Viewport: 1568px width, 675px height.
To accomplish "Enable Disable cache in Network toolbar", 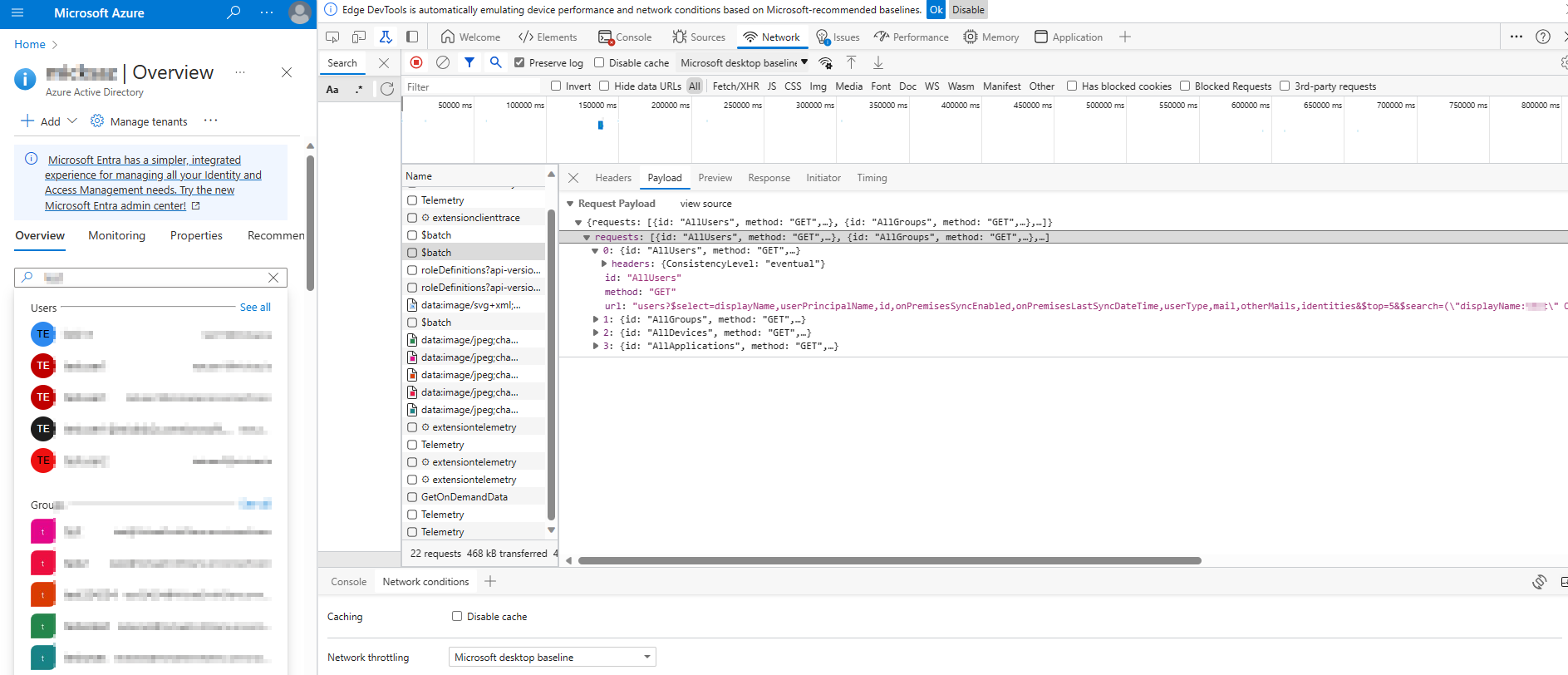I will pyautogui.click(x=599, y=62).
